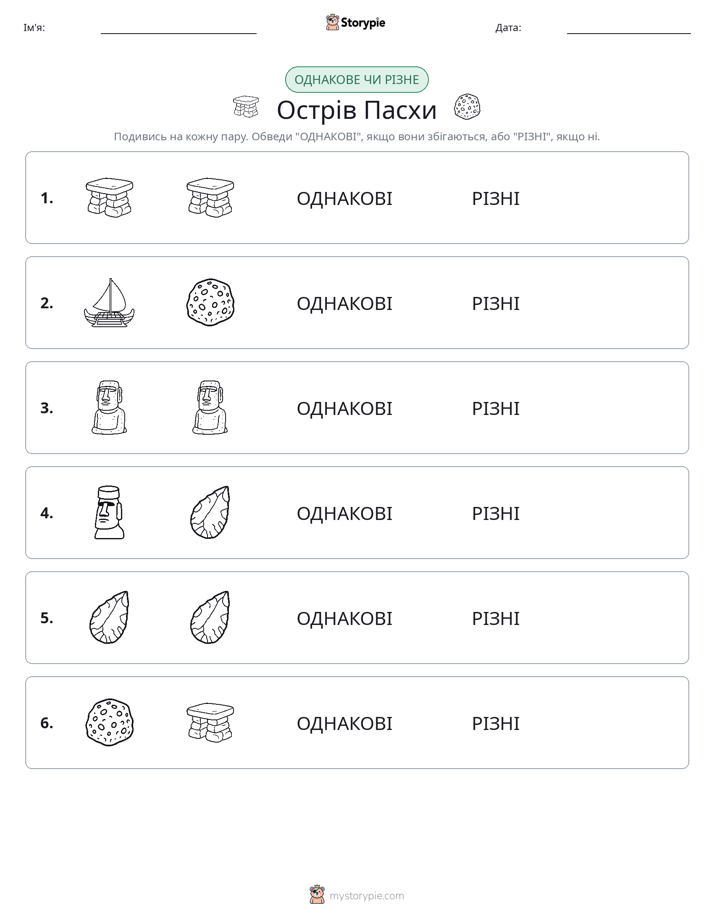Click the first leaf stone in row 5
Viewport: 714px width, 924px height.
[x=110, y=618]
